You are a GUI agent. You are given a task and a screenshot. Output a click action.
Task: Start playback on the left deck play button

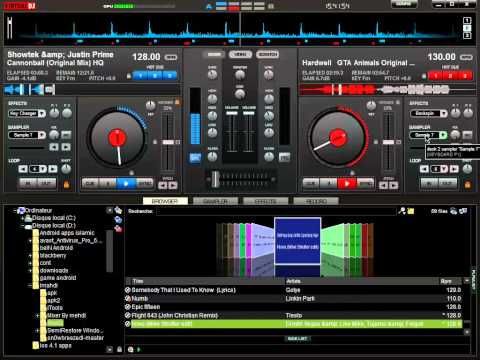pos(126,184)
